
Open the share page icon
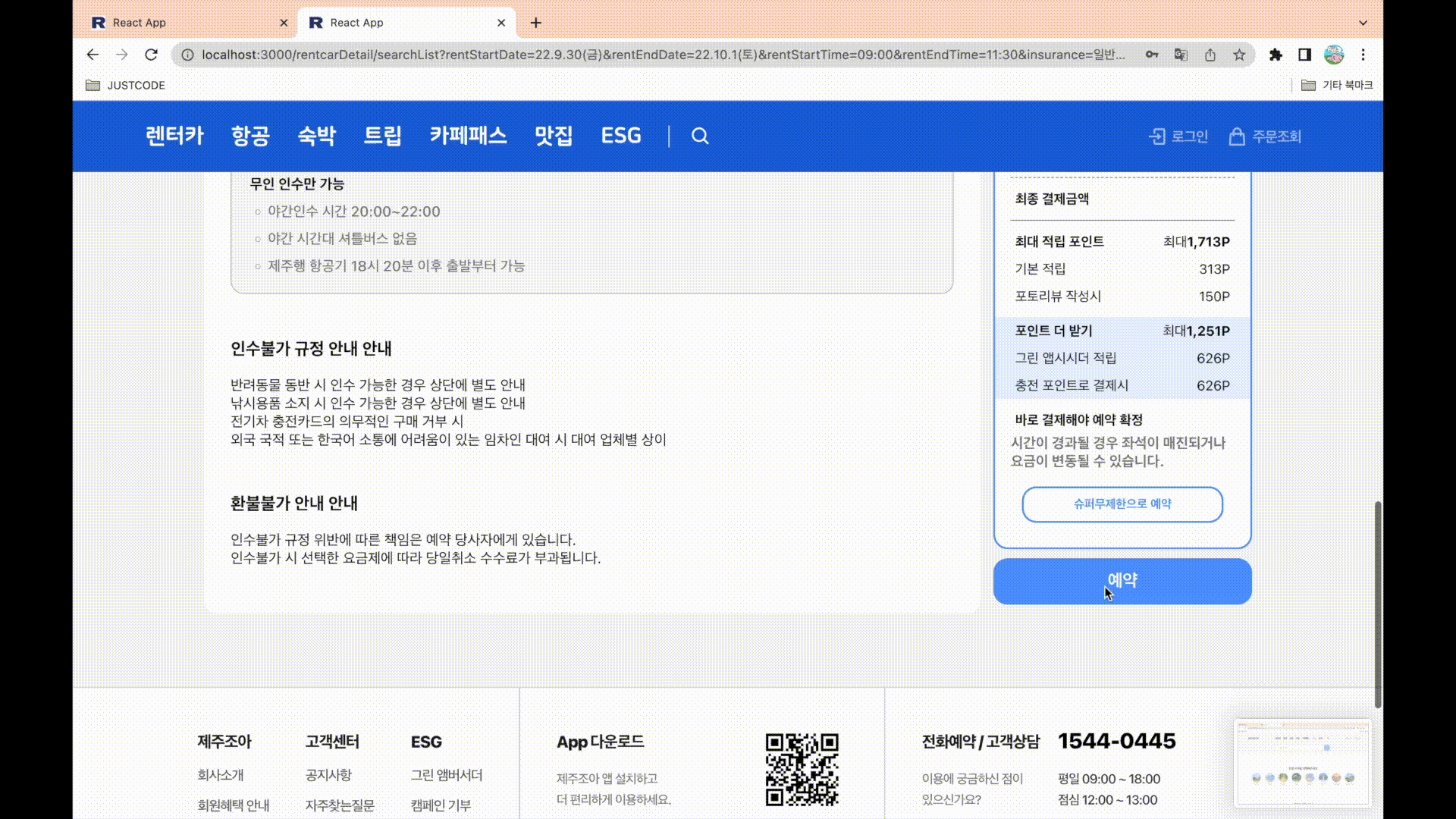click(x=1210, y=55)
